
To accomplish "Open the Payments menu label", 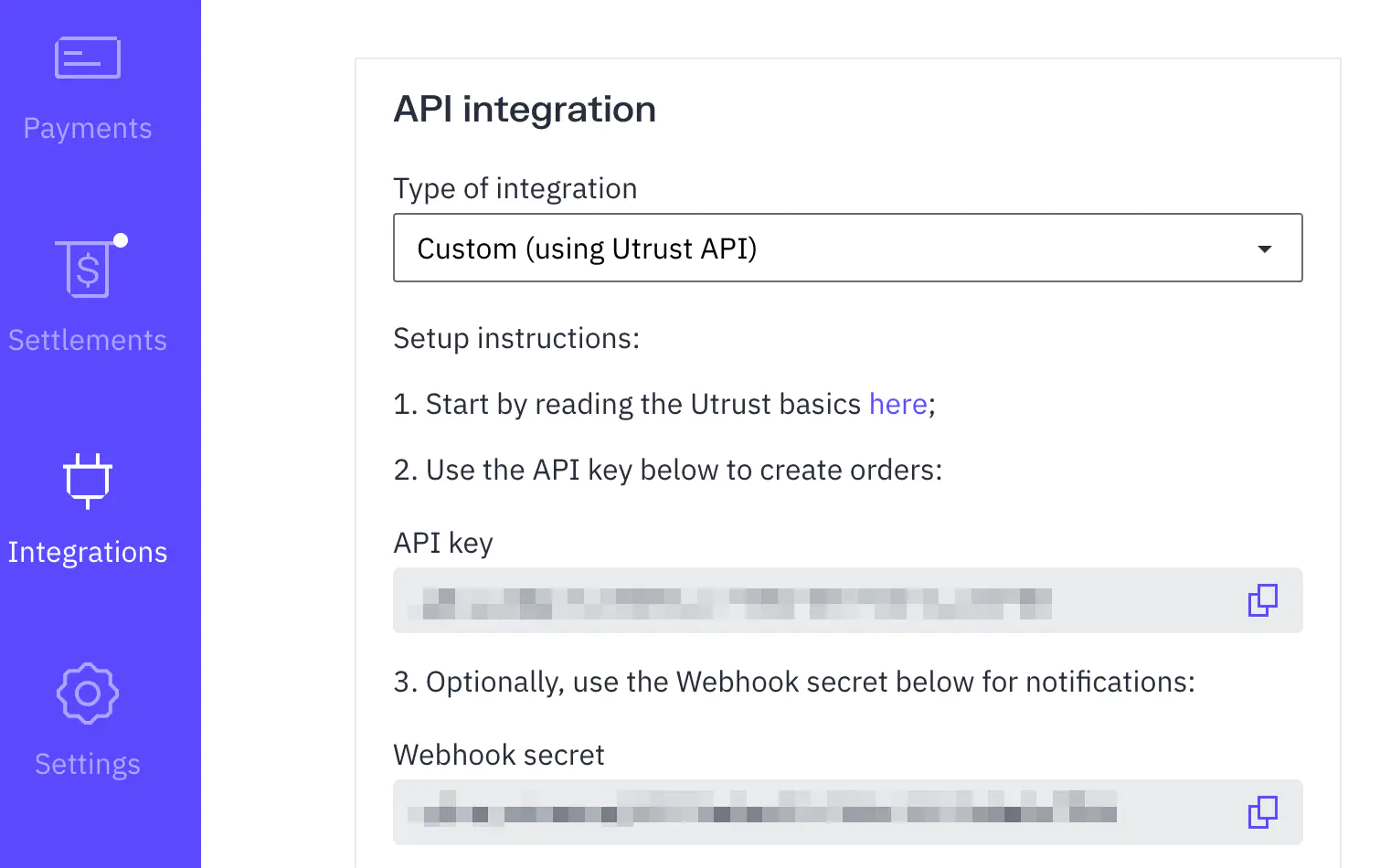I will [88, 129].
